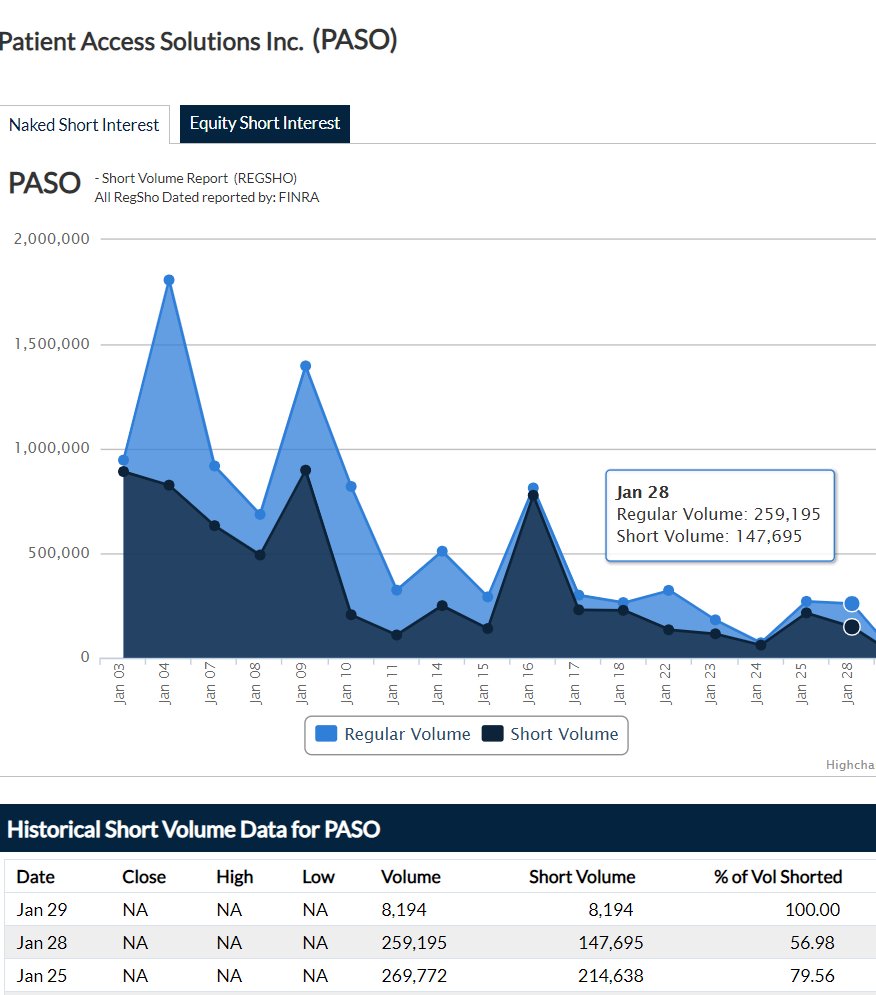
Task: Click volume value 8,194 in Jan 29 Volume column
Action: [x=404, y=910]
